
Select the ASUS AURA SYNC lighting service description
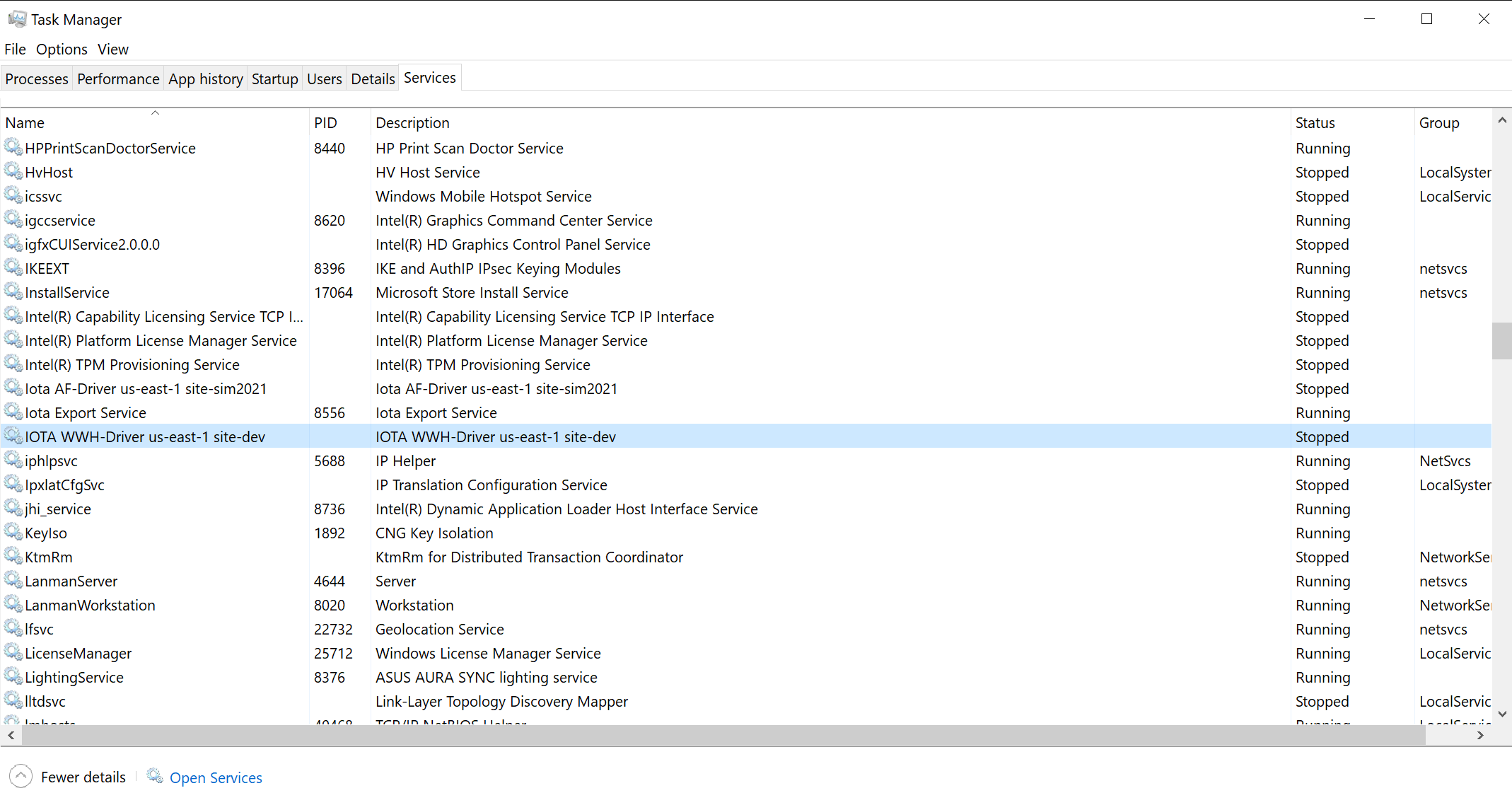point(487,677)
